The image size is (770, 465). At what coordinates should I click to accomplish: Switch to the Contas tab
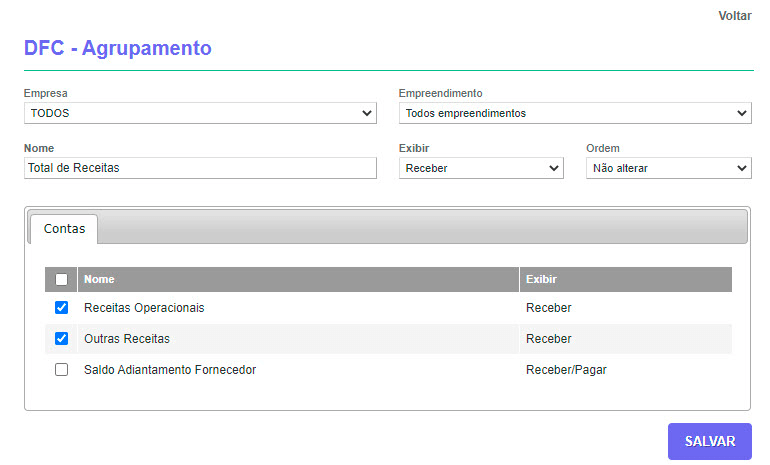[64, 229]
